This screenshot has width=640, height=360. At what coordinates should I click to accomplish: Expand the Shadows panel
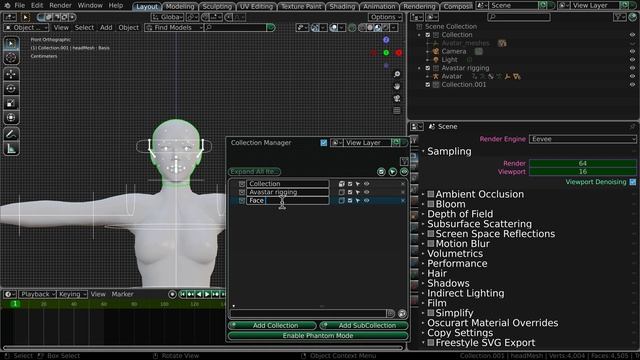448,283
